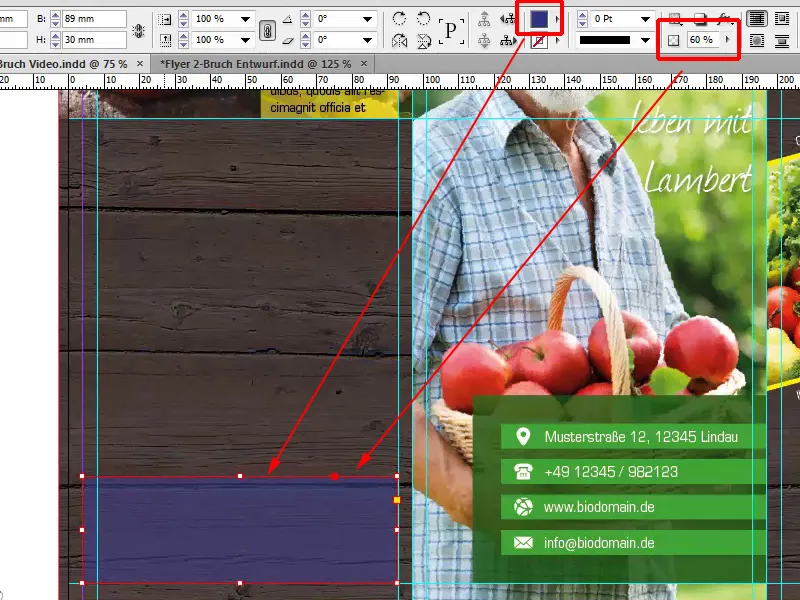Viewport: 800px width, 600px height.
Task: Click the shear angle icon
Action: [288, 40]
